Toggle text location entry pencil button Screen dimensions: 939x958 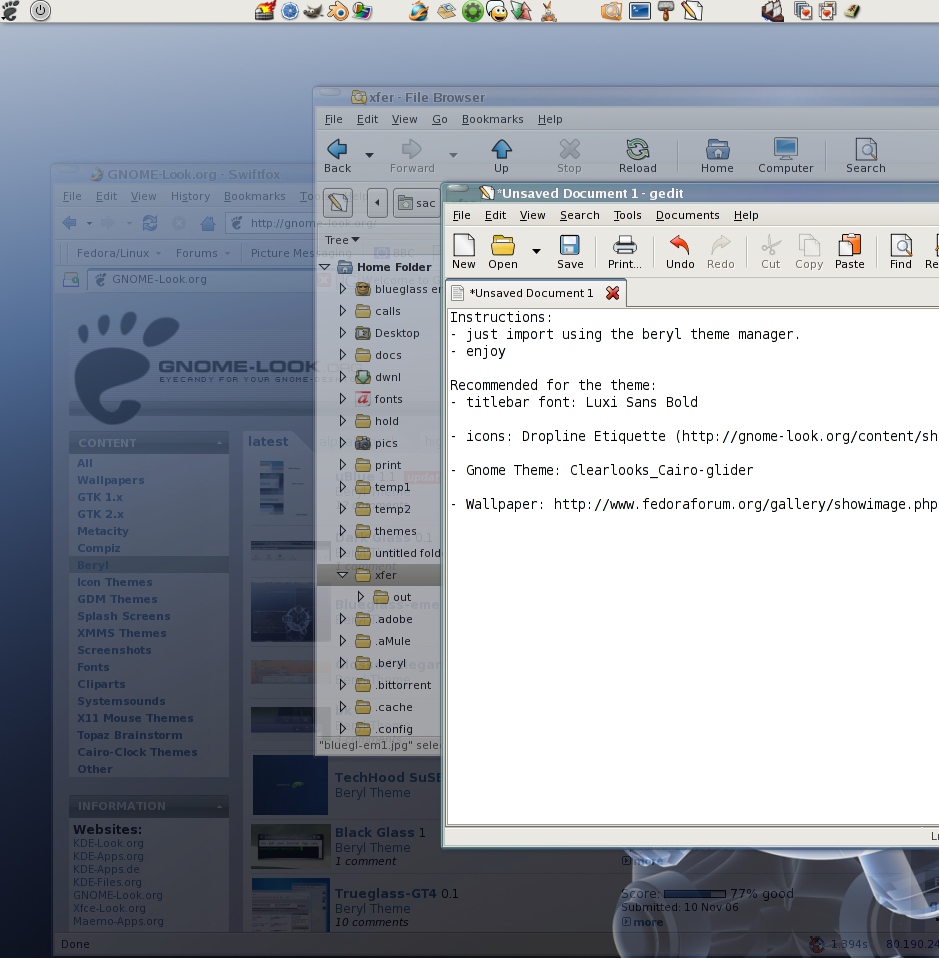(x=338, y=203)
